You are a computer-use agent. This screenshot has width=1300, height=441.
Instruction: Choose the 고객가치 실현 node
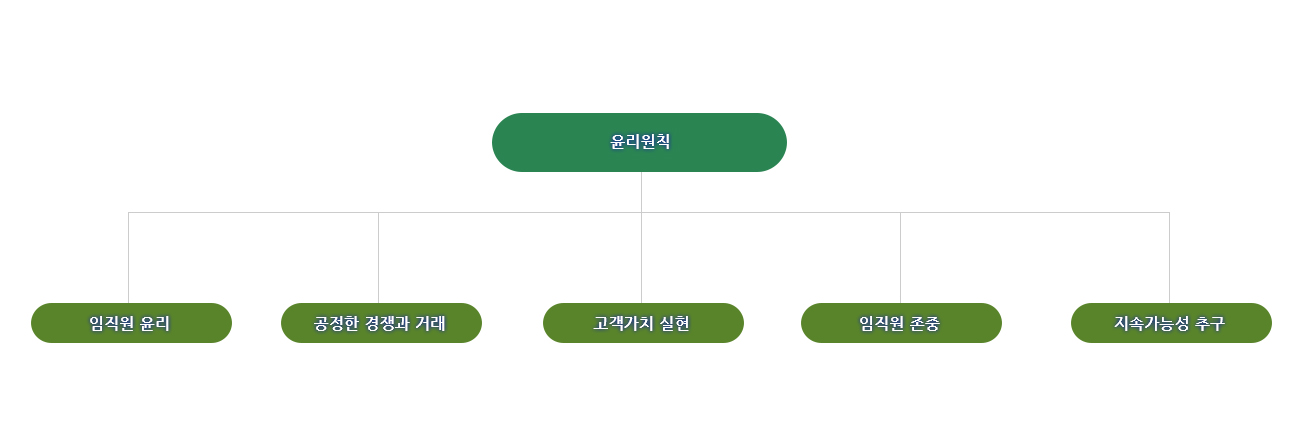click(643, 323)
